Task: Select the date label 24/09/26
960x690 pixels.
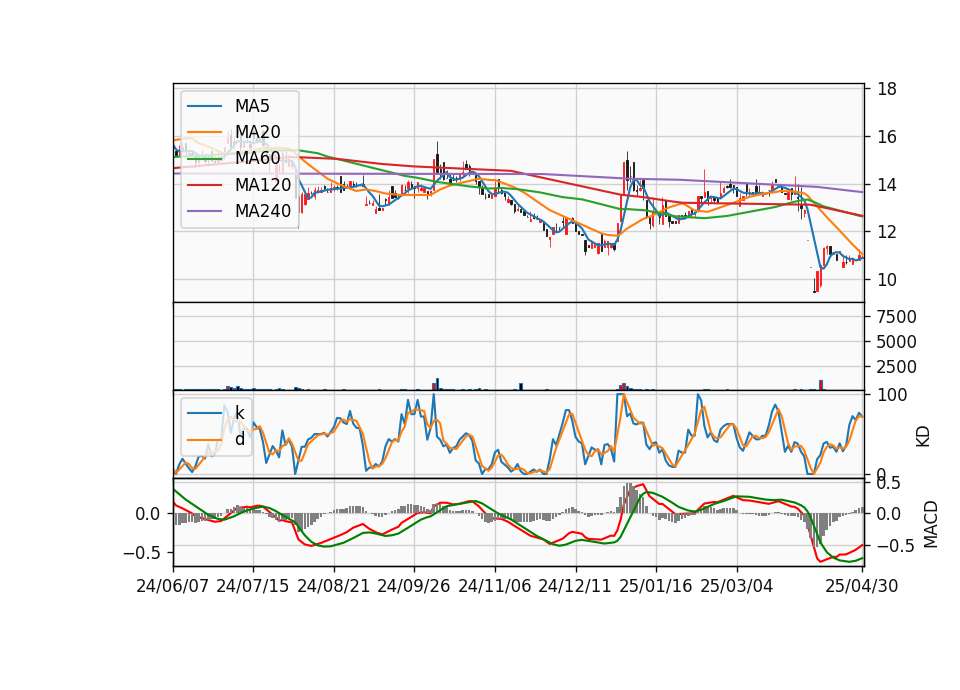Action: pos(413,586)
